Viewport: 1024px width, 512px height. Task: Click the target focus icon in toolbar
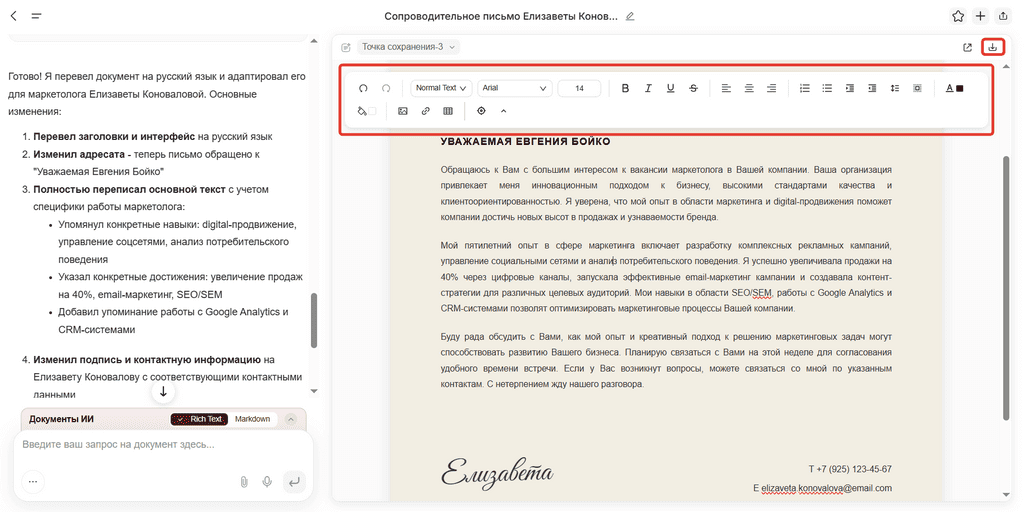(481, 111)
